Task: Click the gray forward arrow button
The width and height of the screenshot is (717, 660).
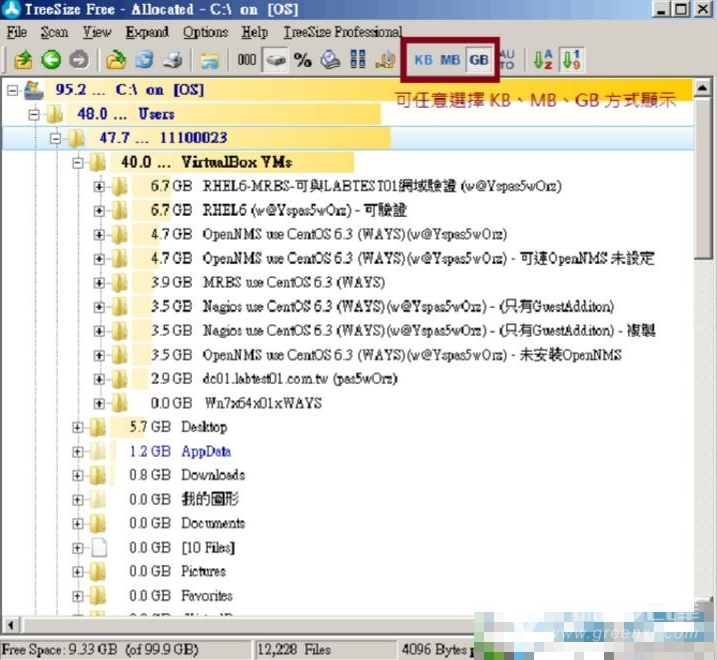Action: click(x=79, y=60)
